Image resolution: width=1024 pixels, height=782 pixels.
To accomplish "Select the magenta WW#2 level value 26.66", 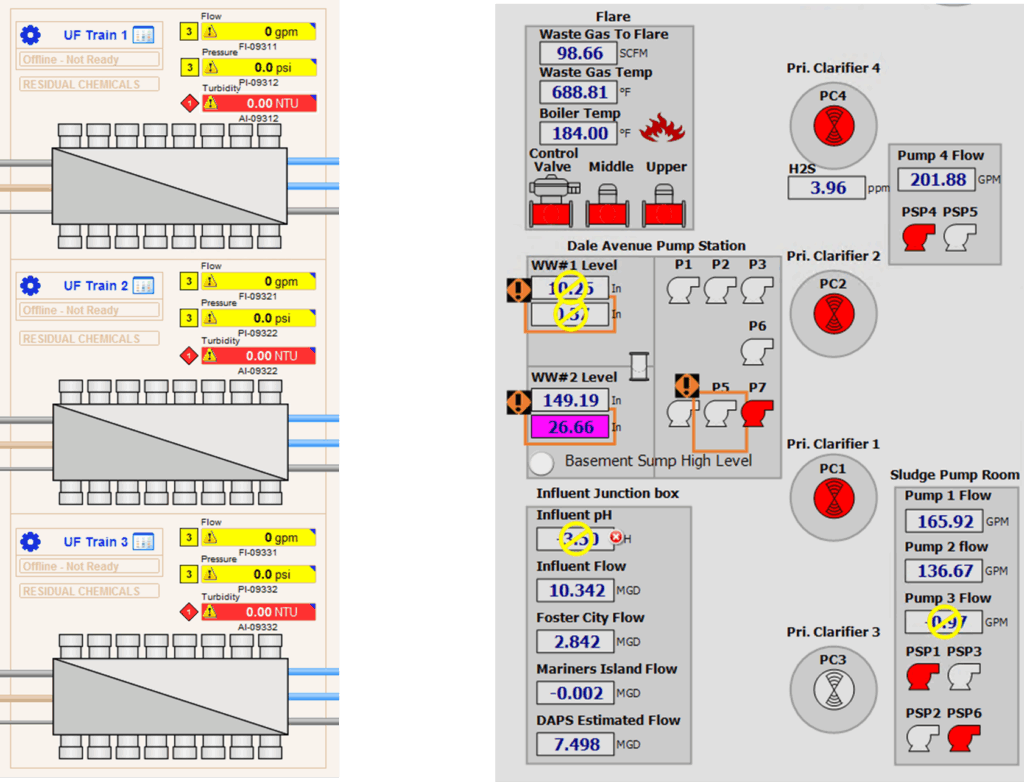I will click(x=570, y=428).
